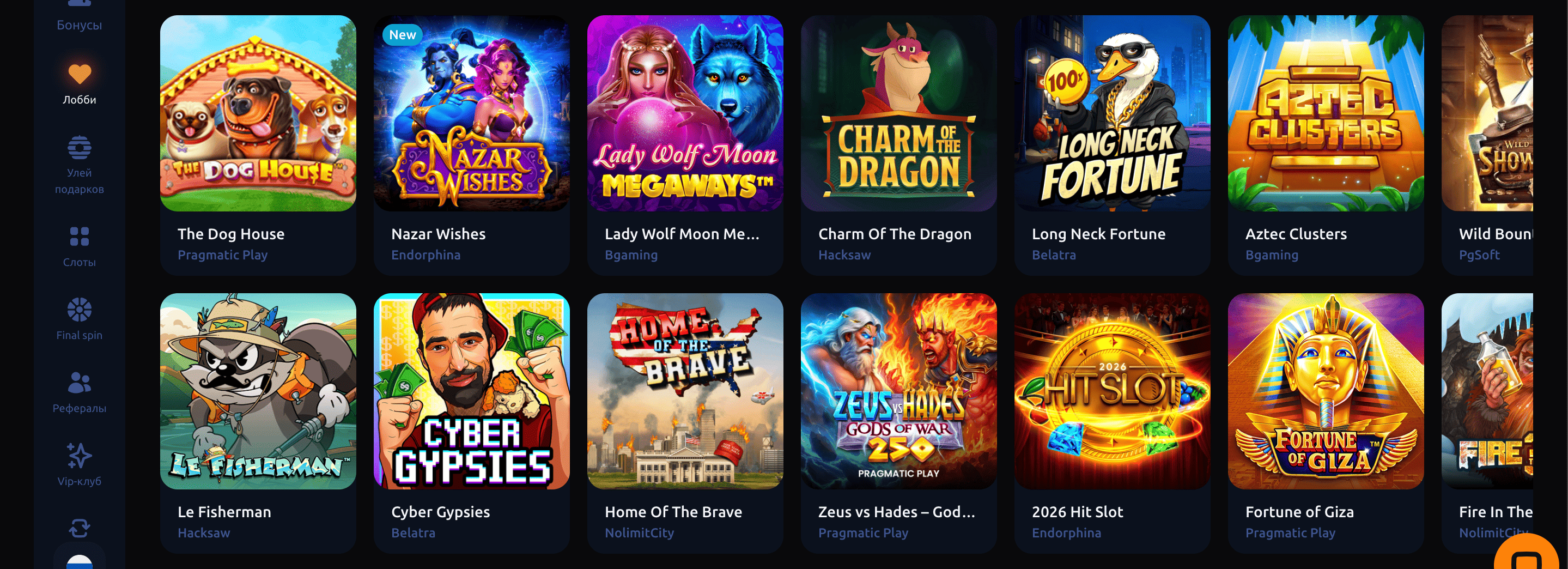Open the Aztec Clusters game tile
Viewport: 1568px width, 569px height.
1326,145
